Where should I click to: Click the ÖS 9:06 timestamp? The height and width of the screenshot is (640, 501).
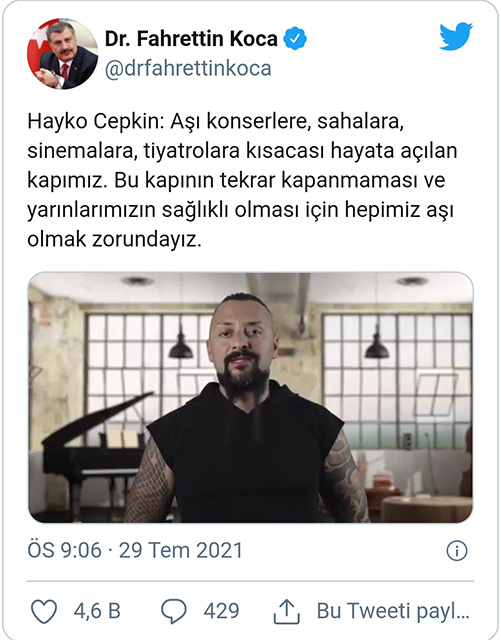pyautogui.click(x=64, y=550)
